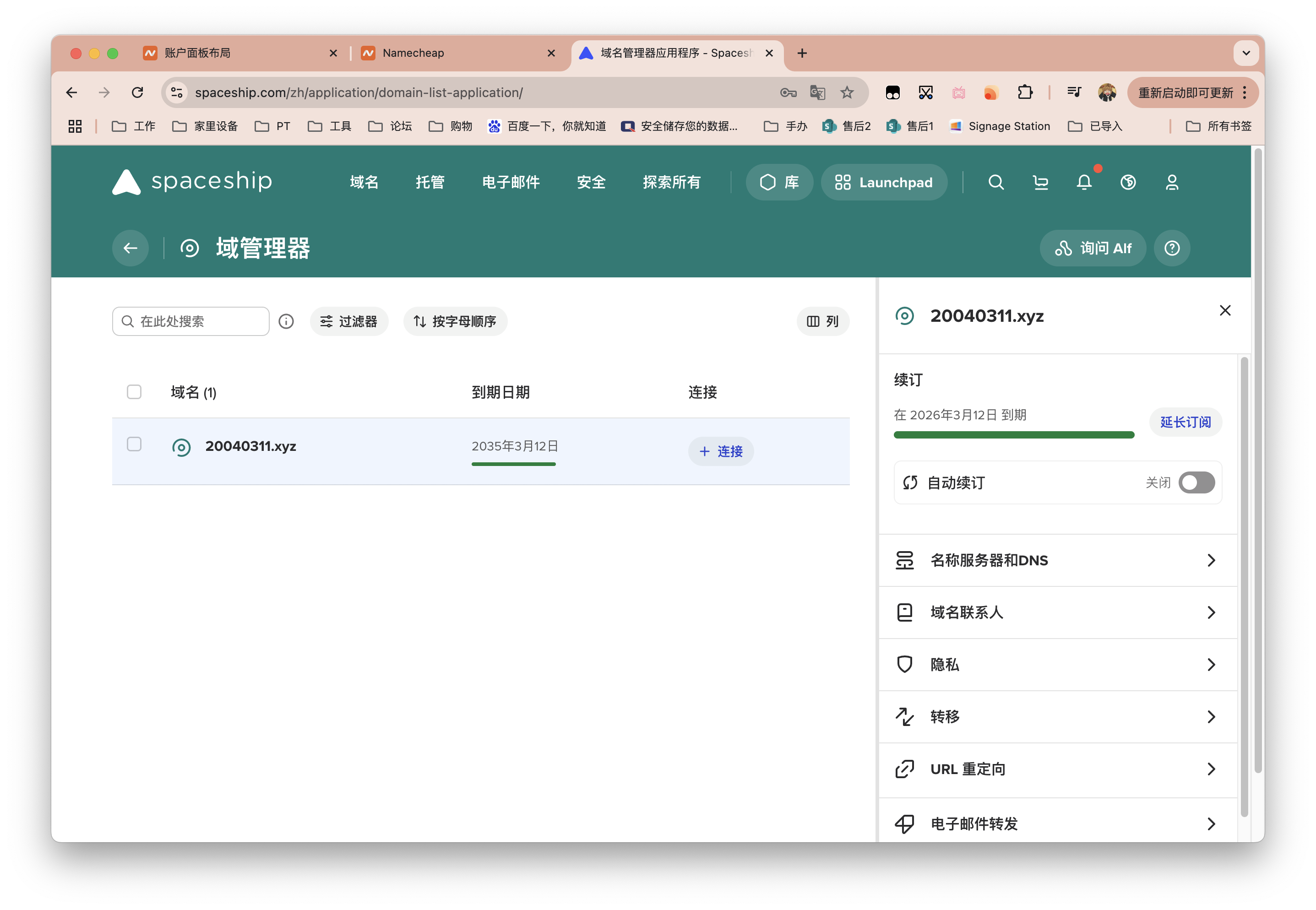The height and width of the screenshot is (910, 1316).
Task: Open the search magnifier in Spaceship header
Action: pos(995,183)
